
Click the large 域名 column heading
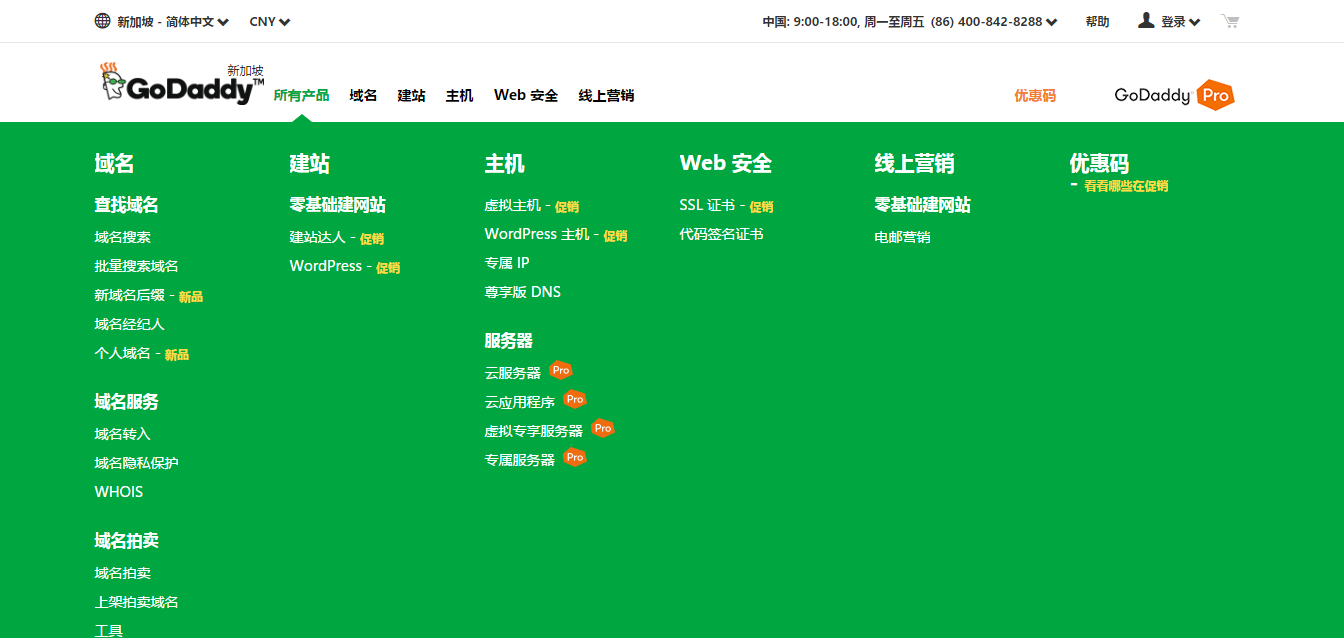pyautogui.click(x=114, y=163)
